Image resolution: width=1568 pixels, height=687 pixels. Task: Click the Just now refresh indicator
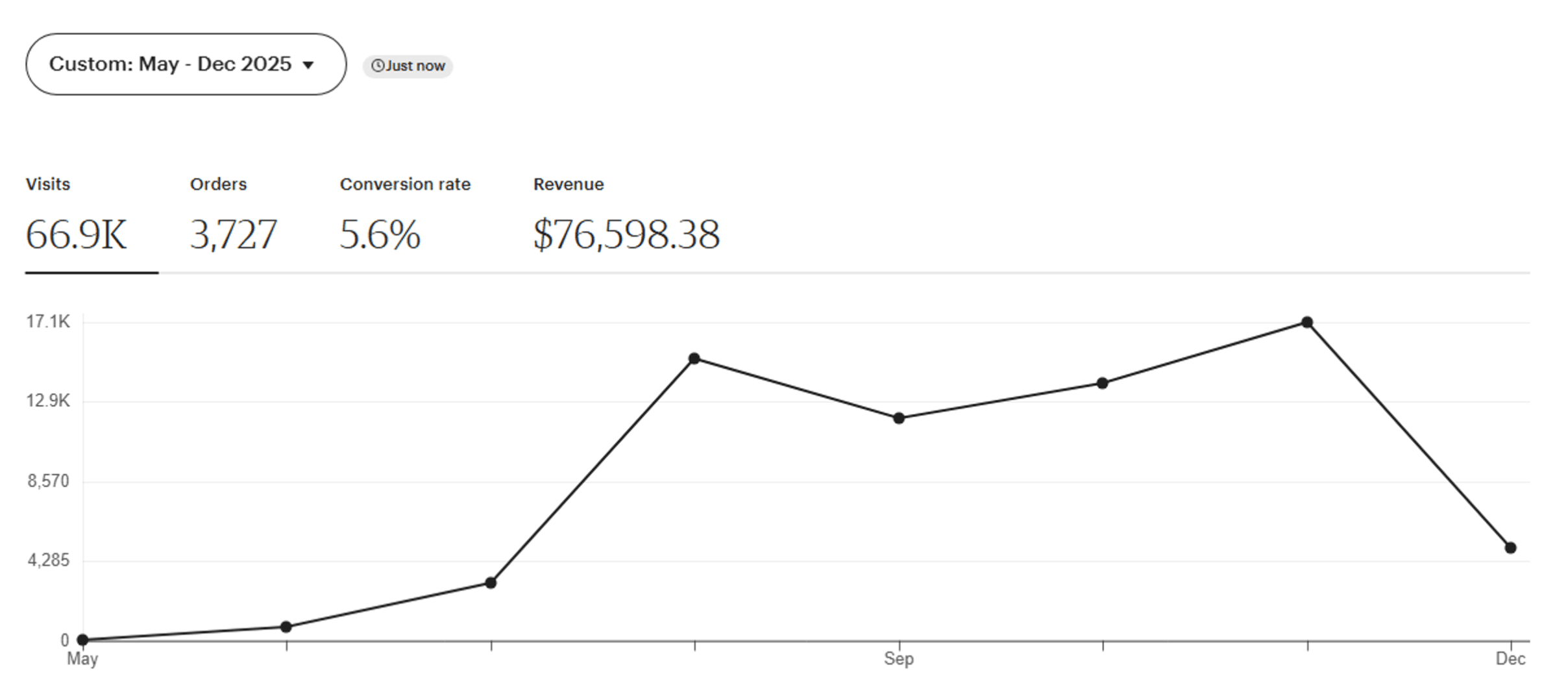[407, 66]
